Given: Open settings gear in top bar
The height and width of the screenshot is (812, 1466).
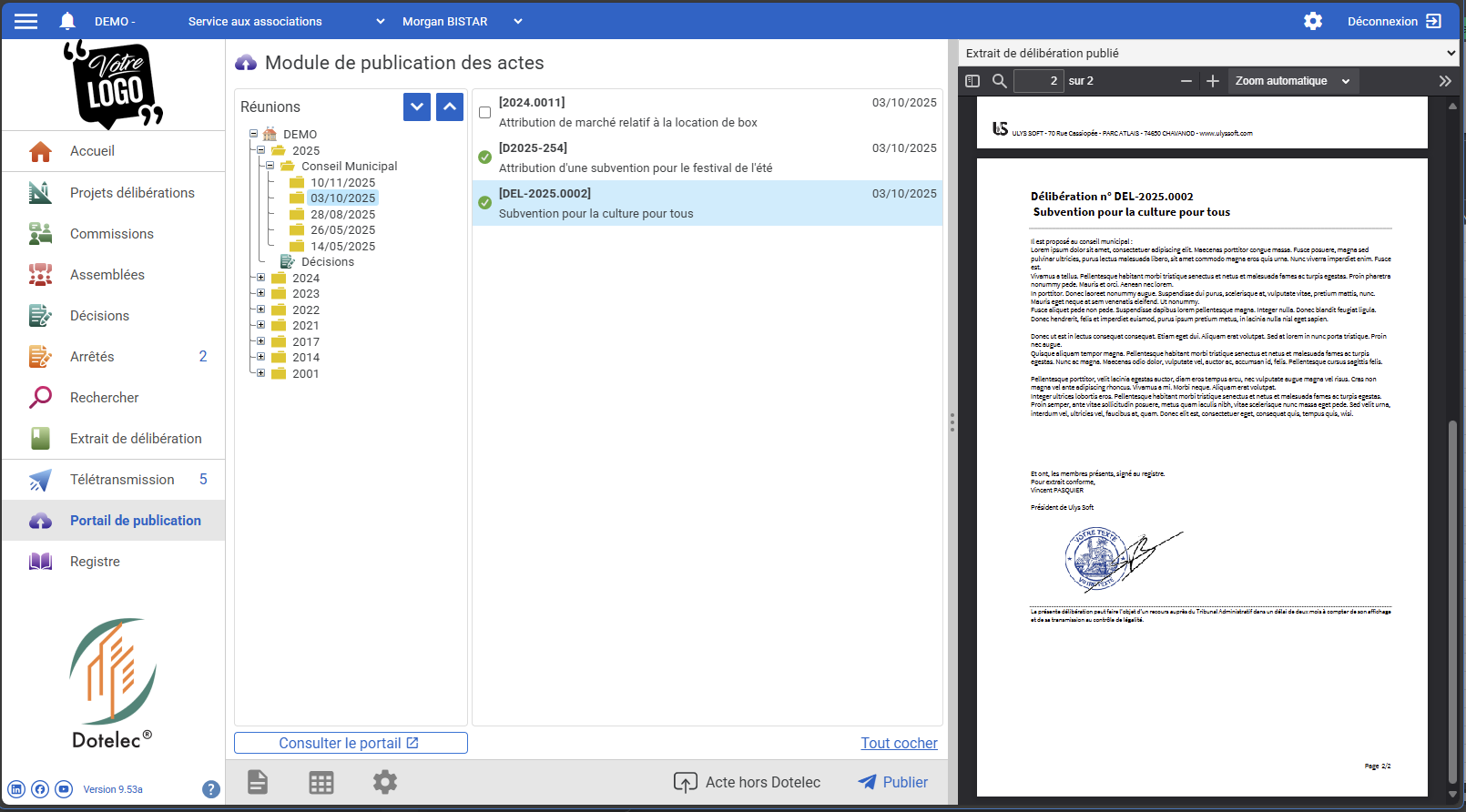Looking at the screenshot, I should click(1312, 21).
